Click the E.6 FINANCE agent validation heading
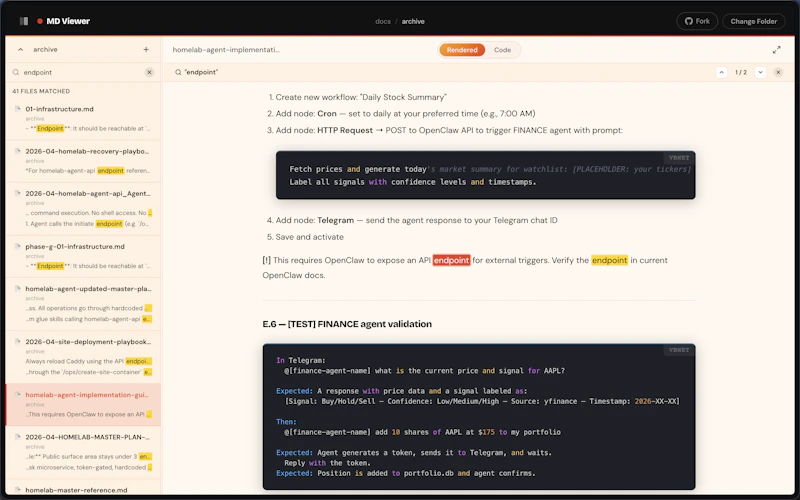The height and width of the screenshot is (500, 800). pos(347,324)
